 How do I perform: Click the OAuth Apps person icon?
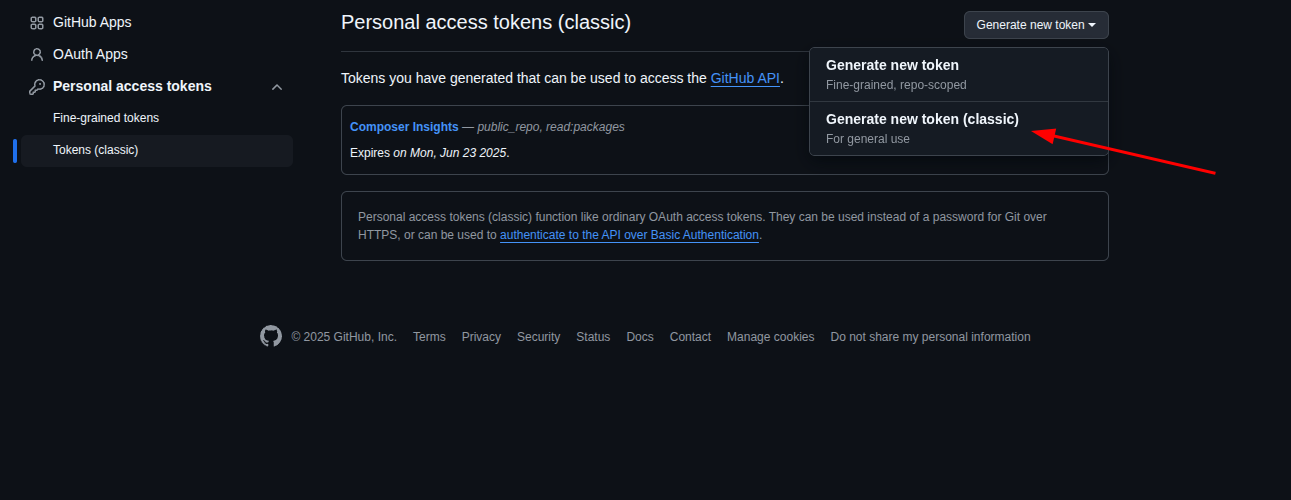click(x=37, y=54)
